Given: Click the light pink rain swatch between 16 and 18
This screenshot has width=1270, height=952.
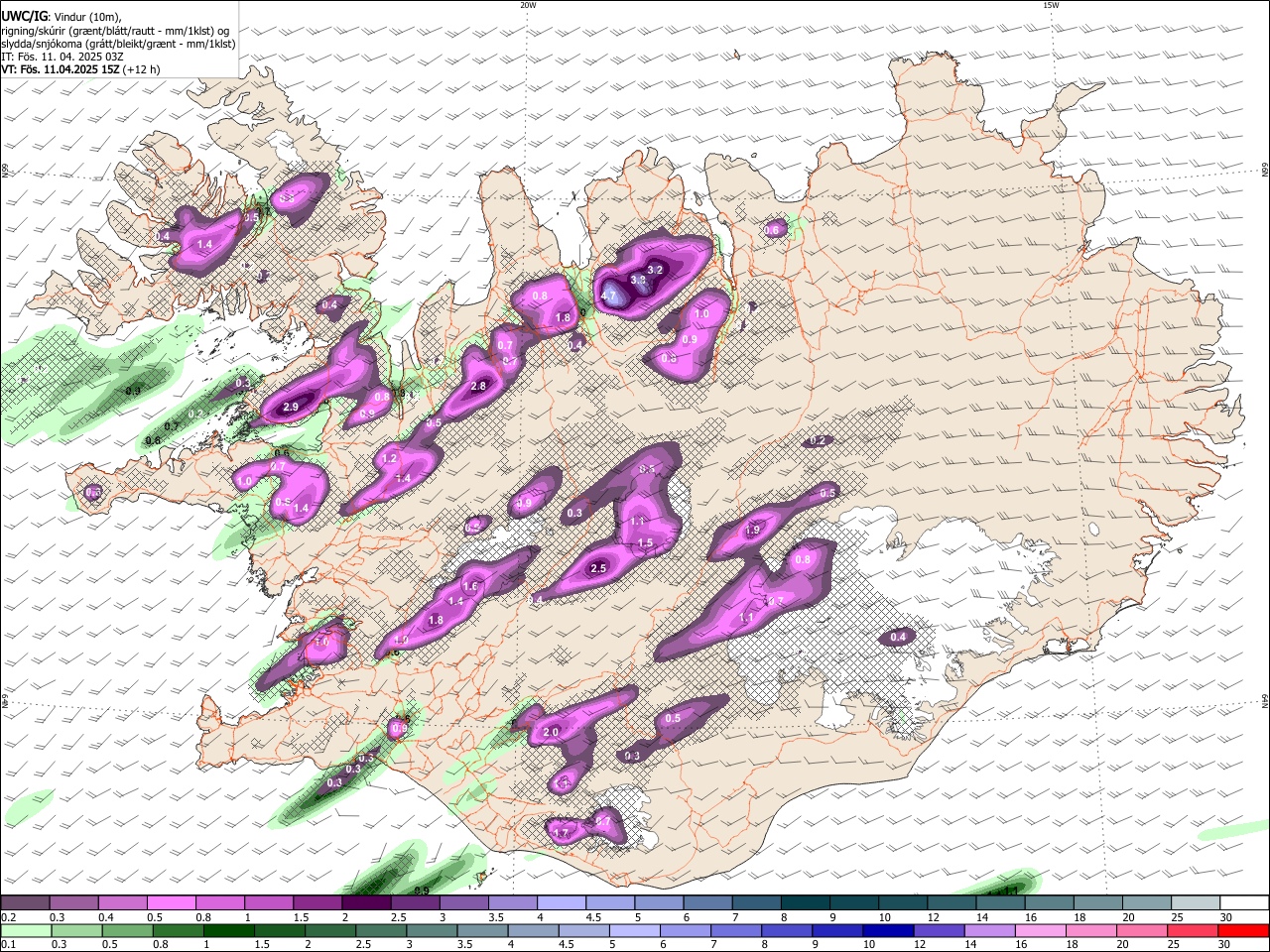Looking at the screenshot, I should 1039,931.
